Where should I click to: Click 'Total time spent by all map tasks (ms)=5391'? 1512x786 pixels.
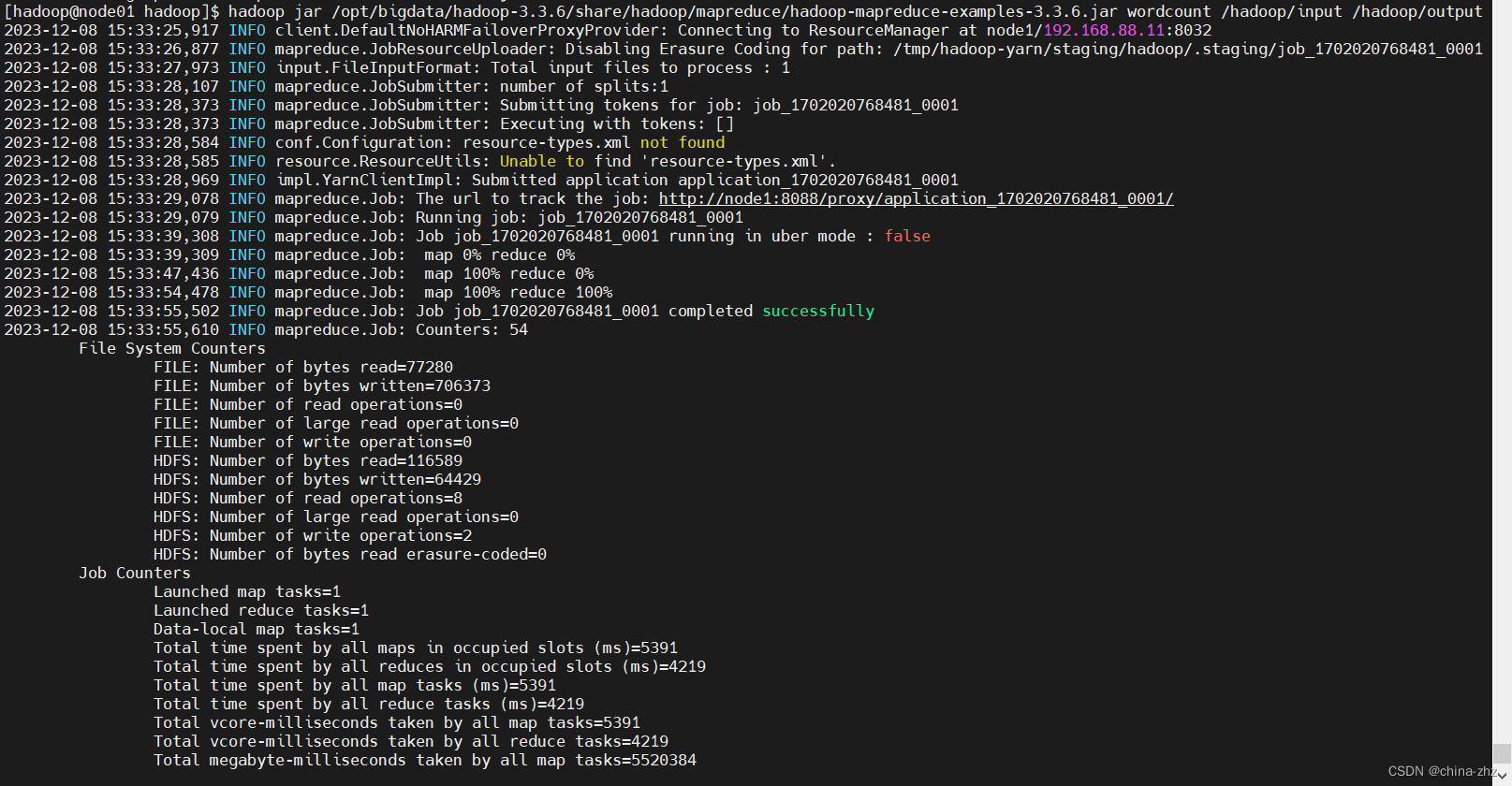click(x=355, y=685)
